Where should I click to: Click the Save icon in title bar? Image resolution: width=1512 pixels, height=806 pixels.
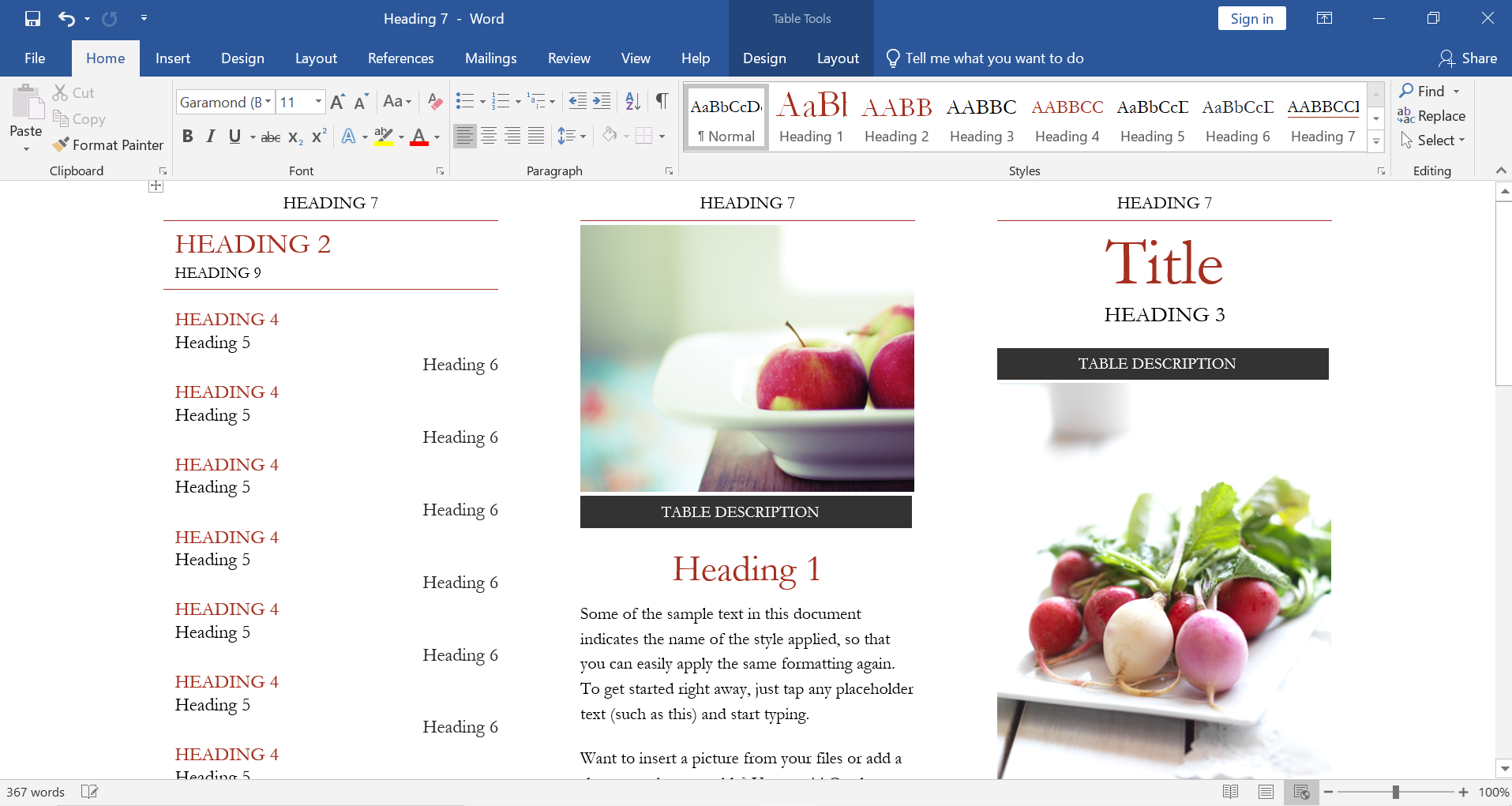pyautogui.click(x=32, y=18)
